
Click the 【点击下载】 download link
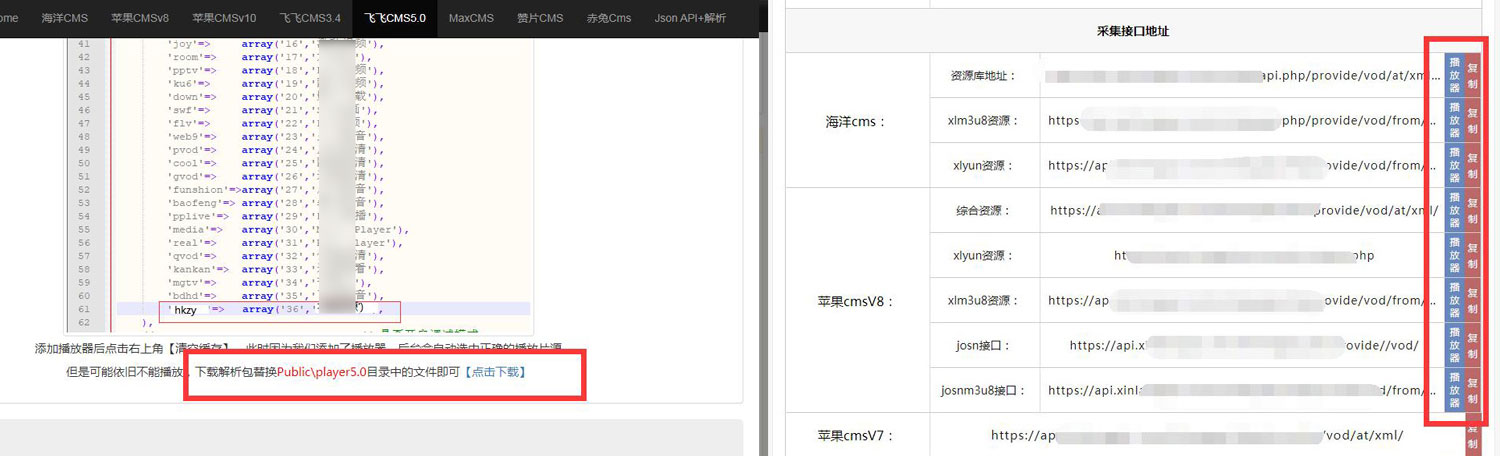pos(494,372)
